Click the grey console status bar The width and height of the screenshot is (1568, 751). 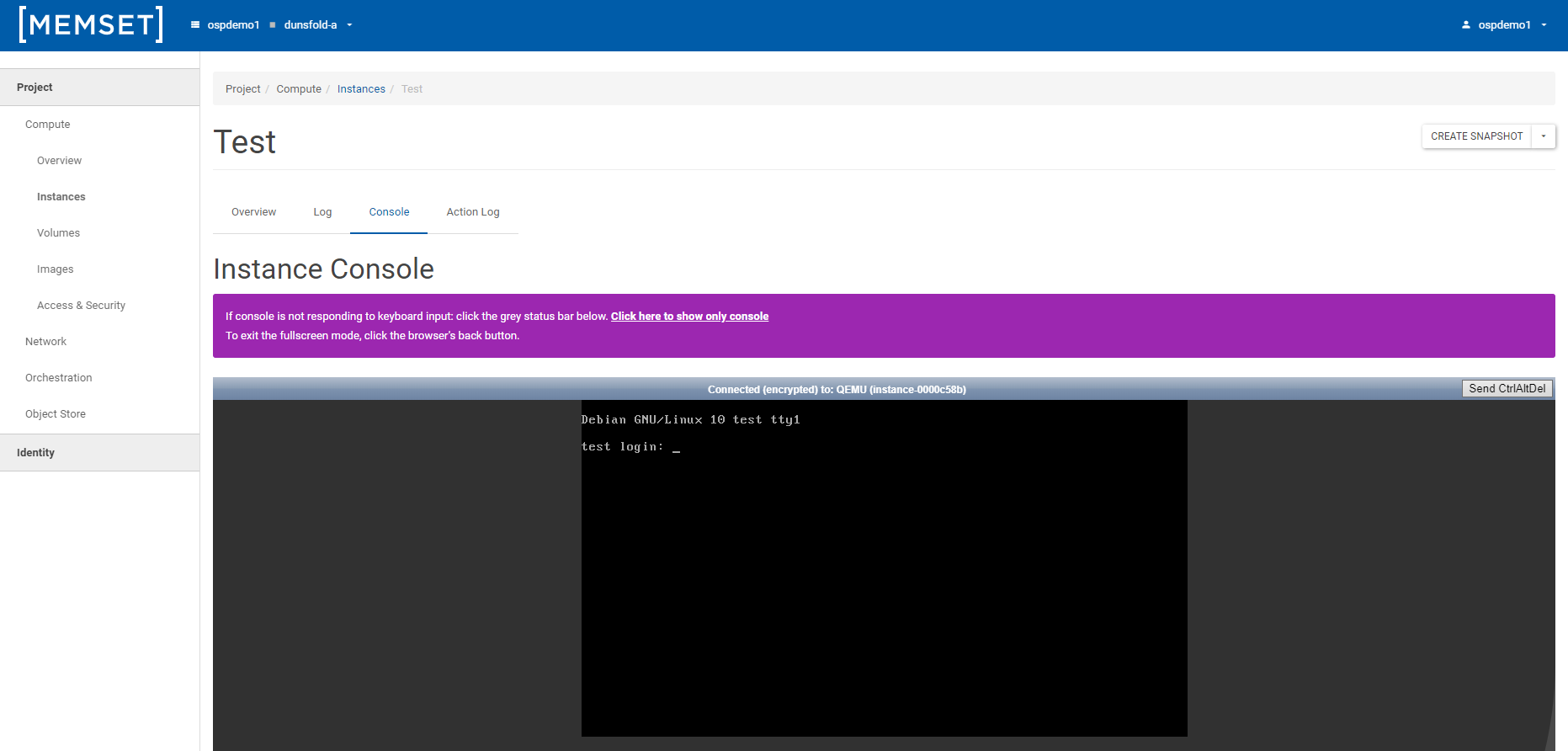837,389
